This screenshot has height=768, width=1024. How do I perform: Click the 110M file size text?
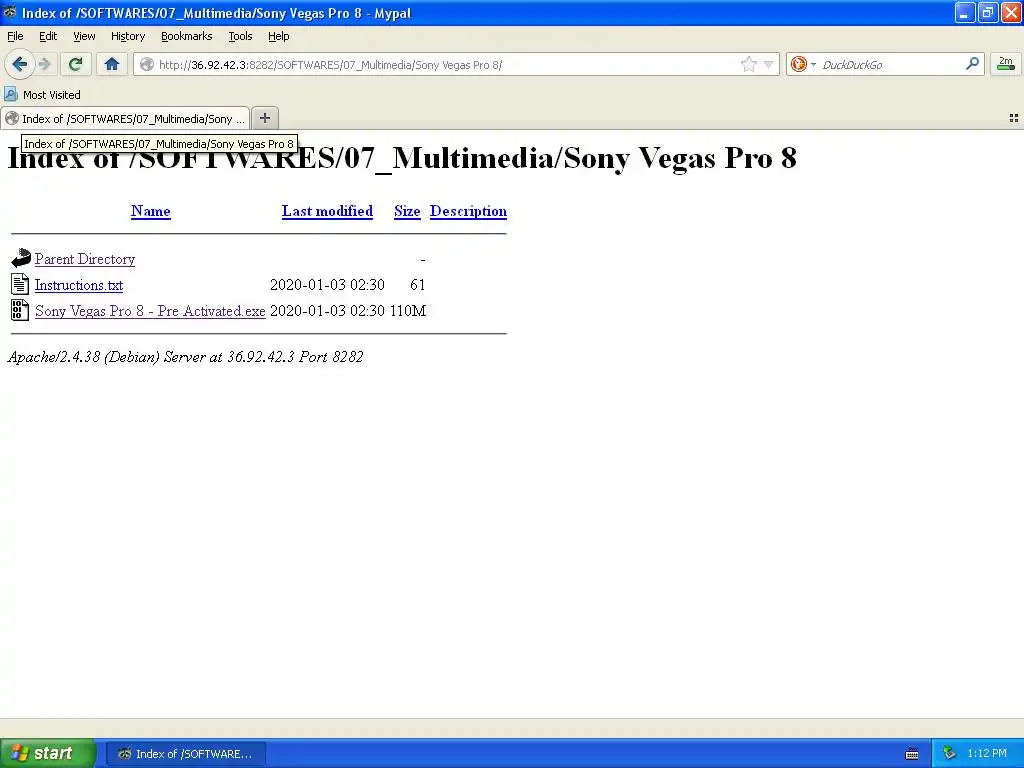pos(408,311)
